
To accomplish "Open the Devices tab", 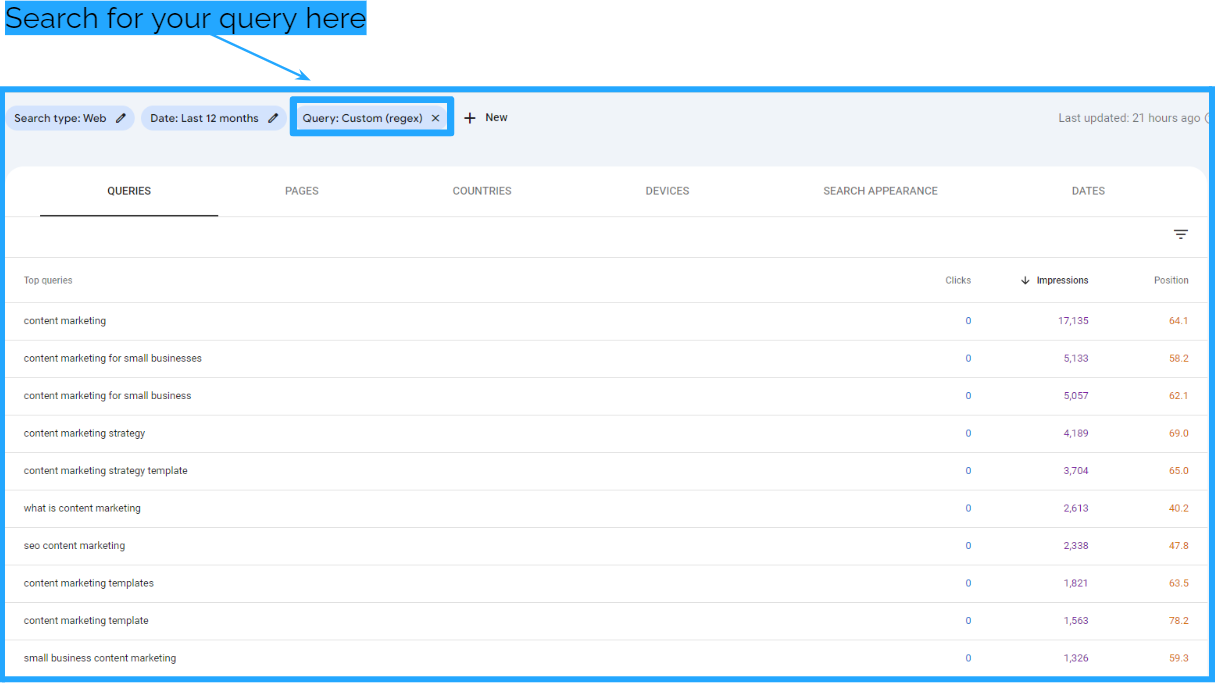I will pos(667,191).
